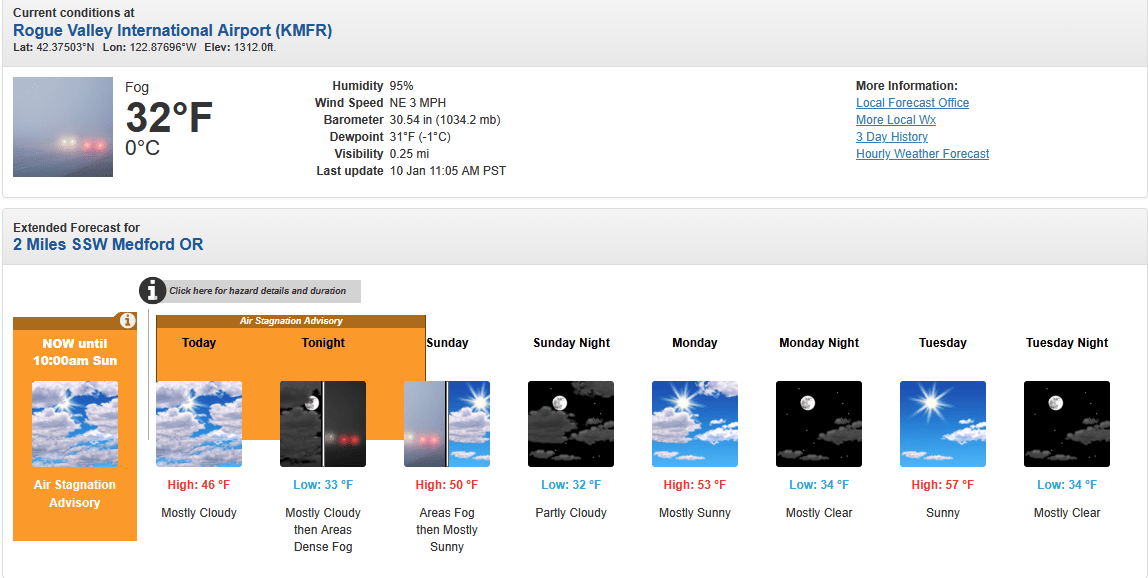Click Air Stagnation Advisory text in NOW box
Screen dimensions: 1148x578
tap(75, 494)
